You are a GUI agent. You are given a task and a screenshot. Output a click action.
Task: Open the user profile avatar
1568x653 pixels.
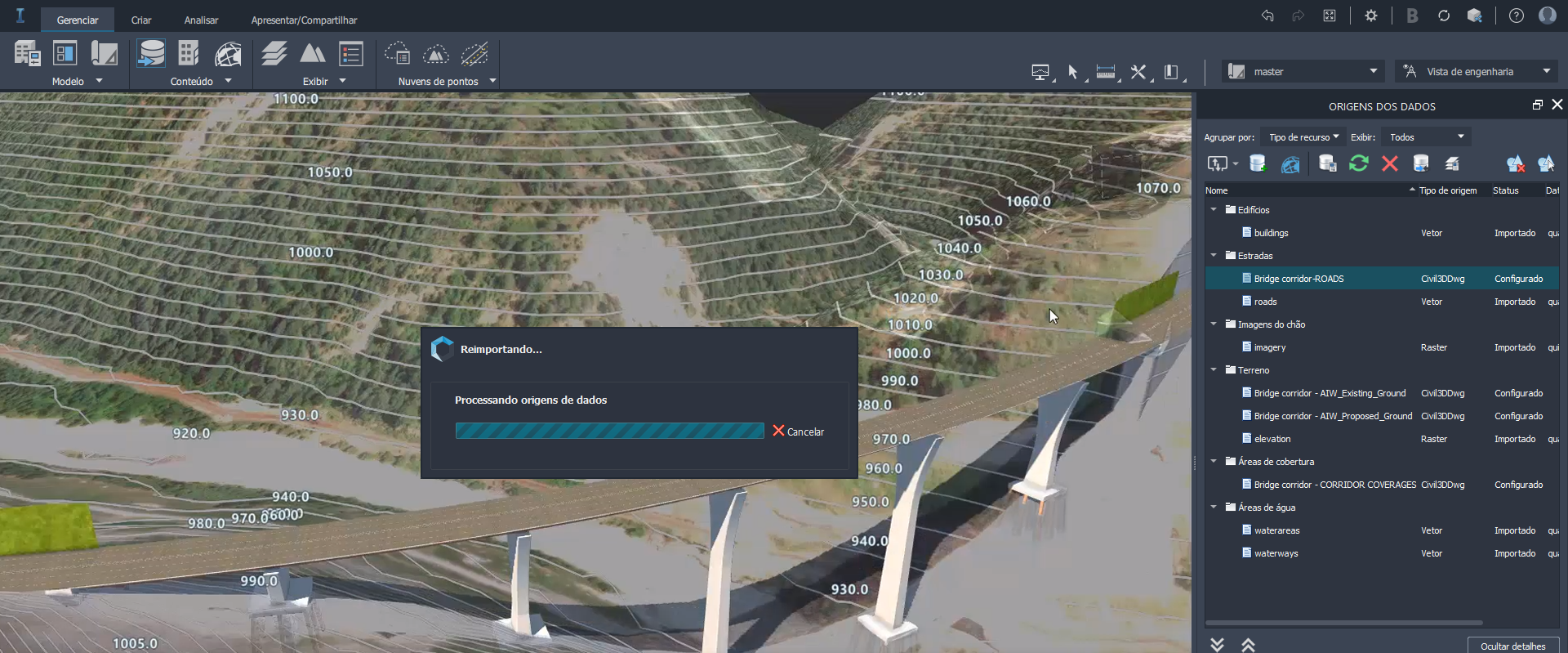[1548, 16]
